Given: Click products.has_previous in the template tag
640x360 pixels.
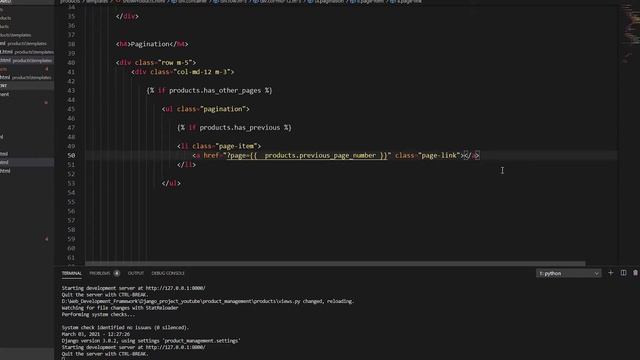Looking at the screenshot, I should click(x=240, y=127).
